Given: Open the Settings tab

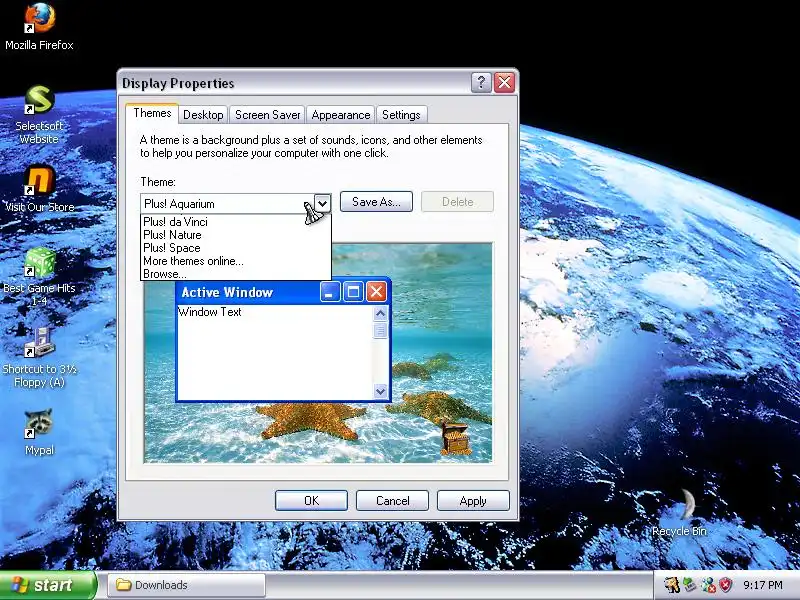Looking at the screenshot, I should pos(401,115).
